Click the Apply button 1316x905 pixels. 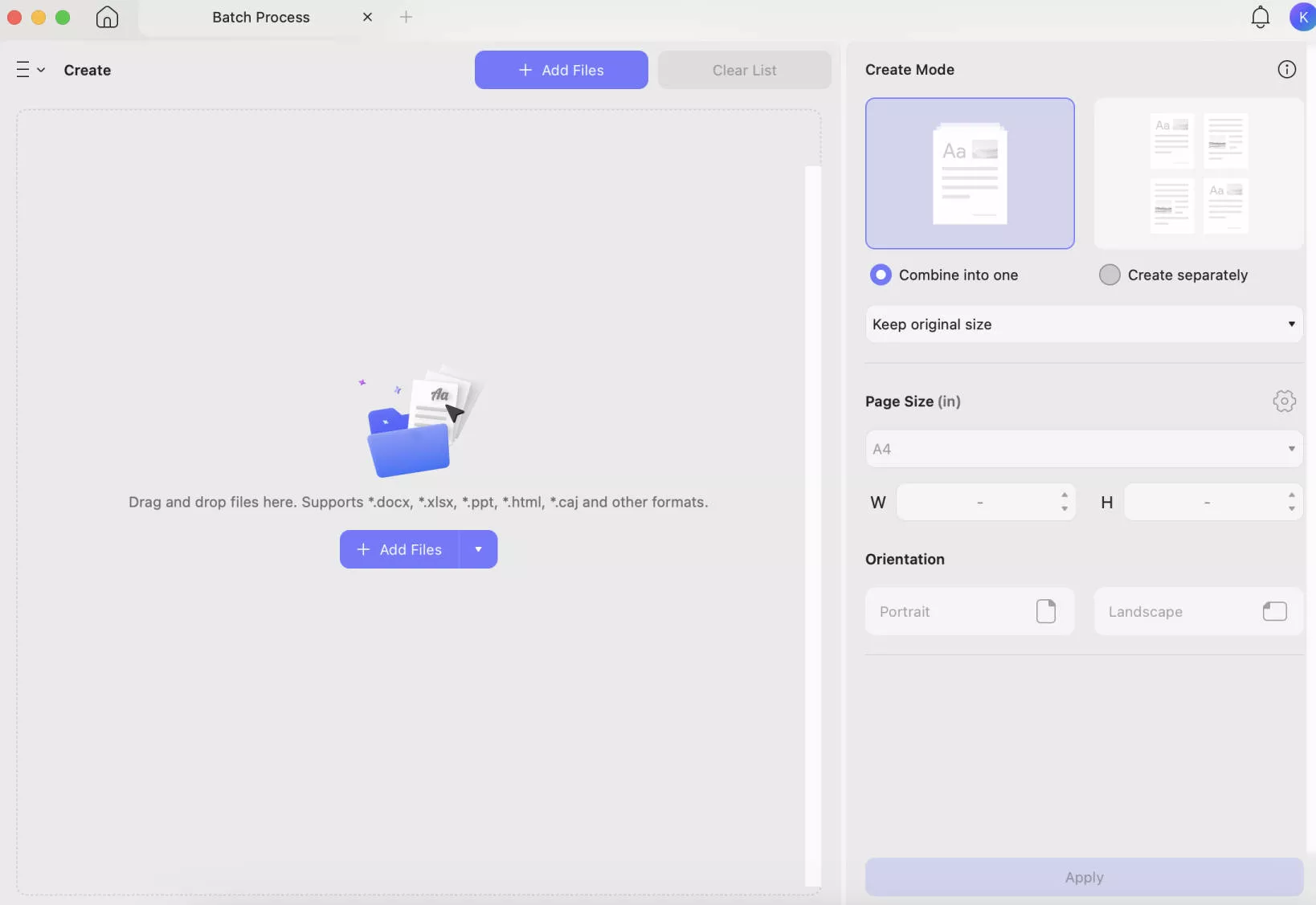[1081, 878]
